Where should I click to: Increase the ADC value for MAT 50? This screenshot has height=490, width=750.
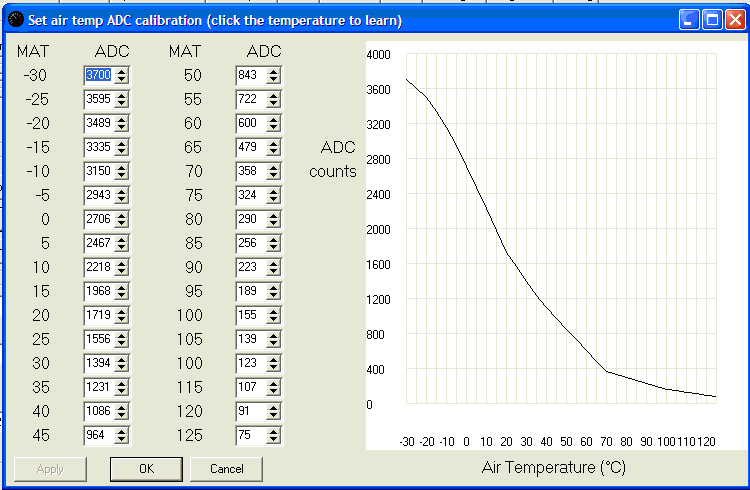pos(274,71)
